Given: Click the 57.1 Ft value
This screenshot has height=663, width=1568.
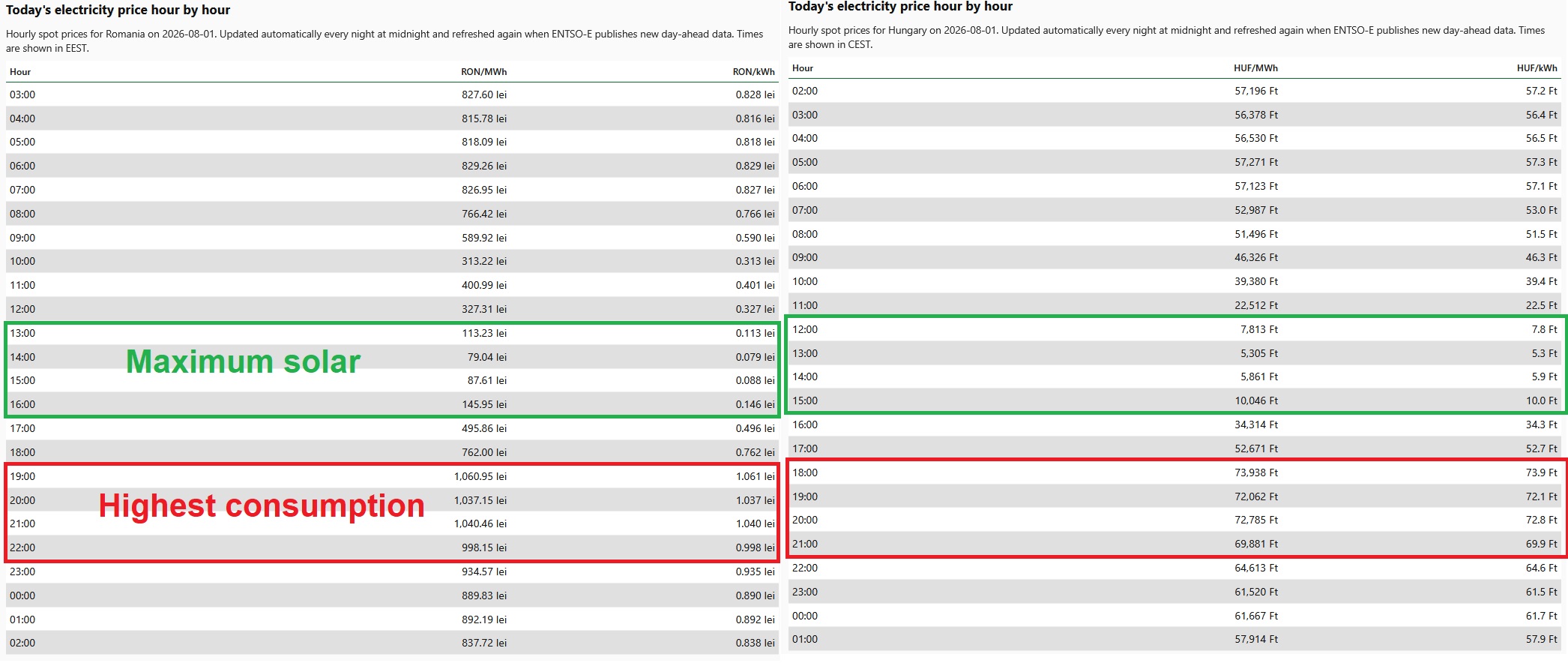Looking at the screenshot, I should pos(1542,186).
